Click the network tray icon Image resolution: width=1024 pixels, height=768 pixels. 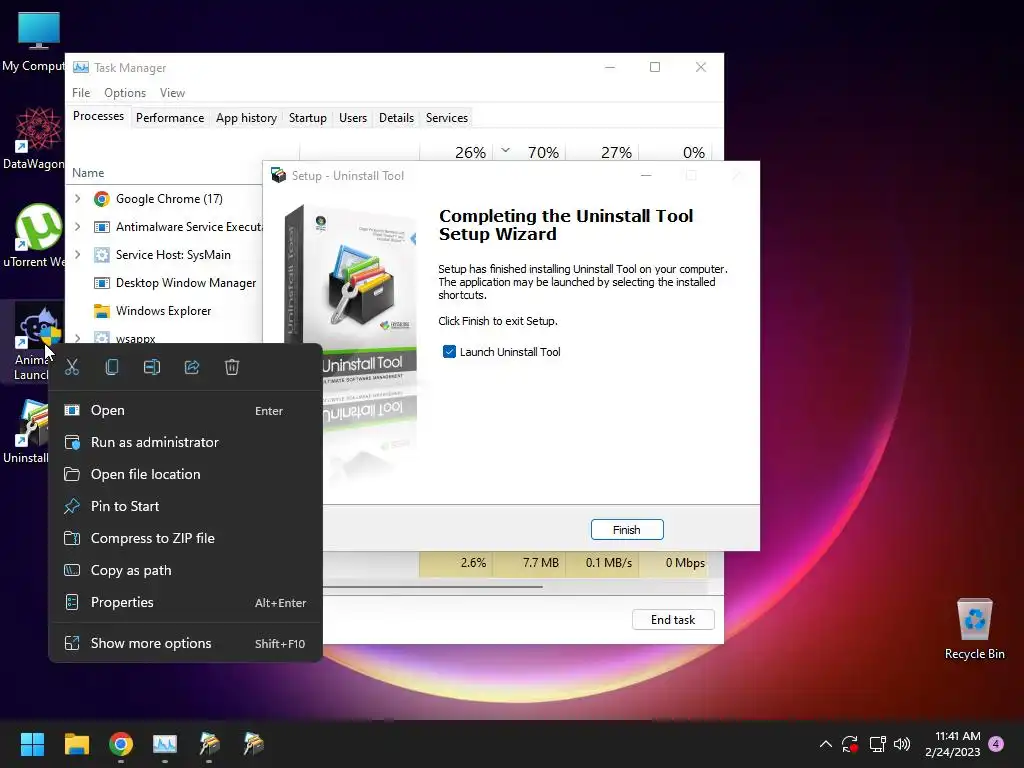point(877,744)
